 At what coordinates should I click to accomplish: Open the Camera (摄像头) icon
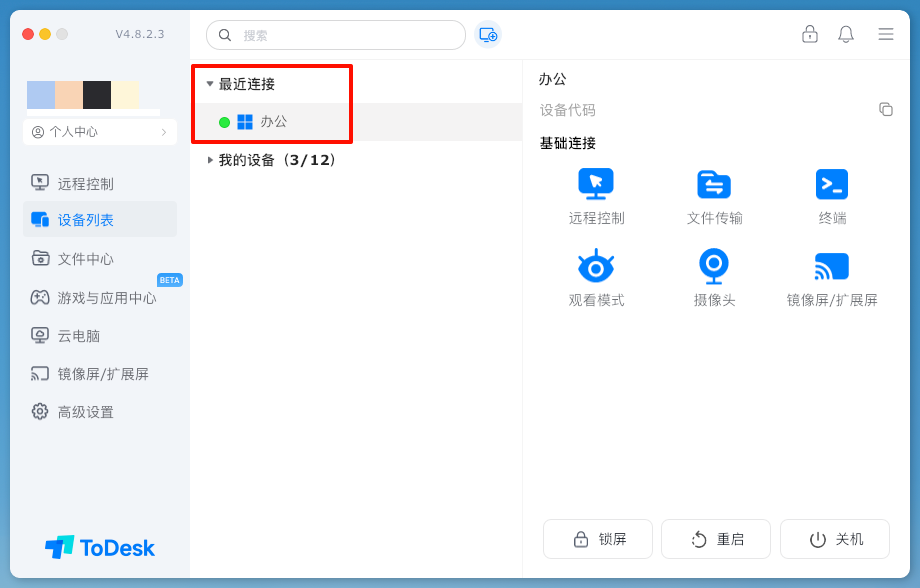pos(714,266)
